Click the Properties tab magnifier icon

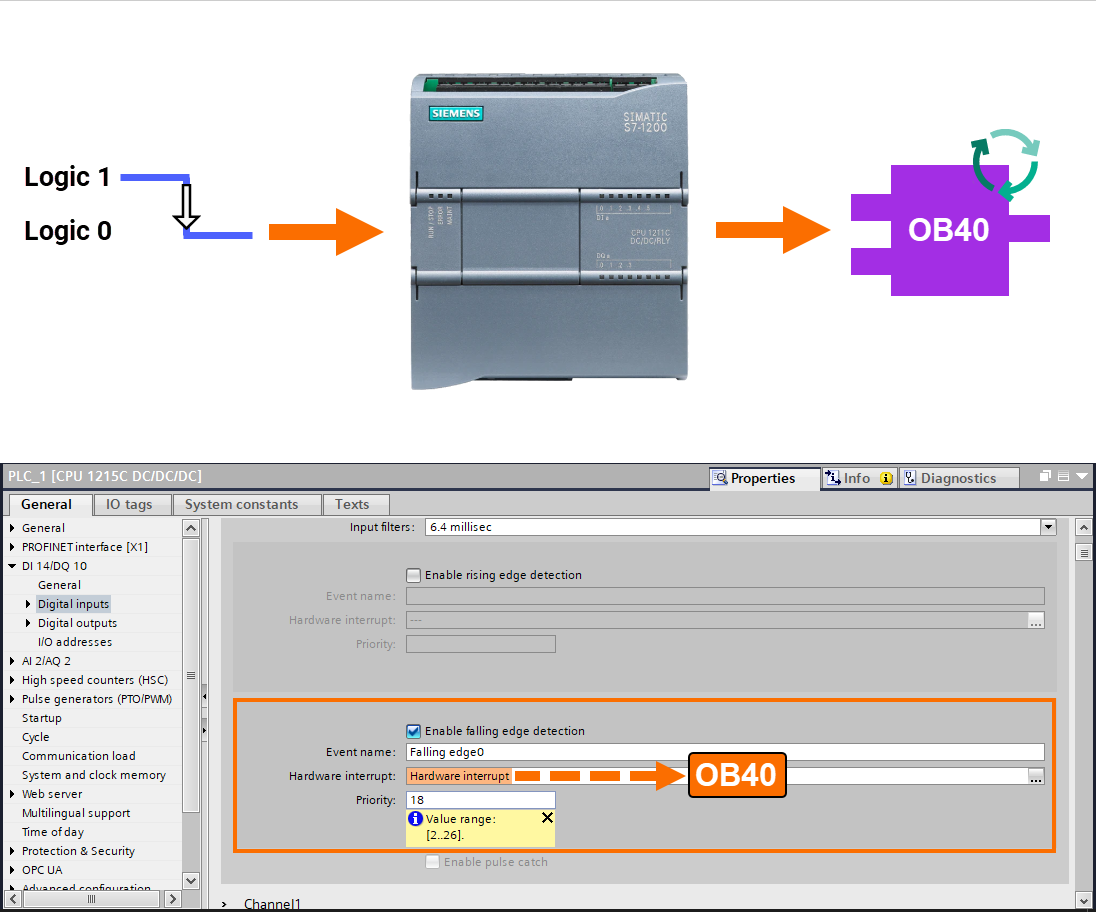click(720, 478)
